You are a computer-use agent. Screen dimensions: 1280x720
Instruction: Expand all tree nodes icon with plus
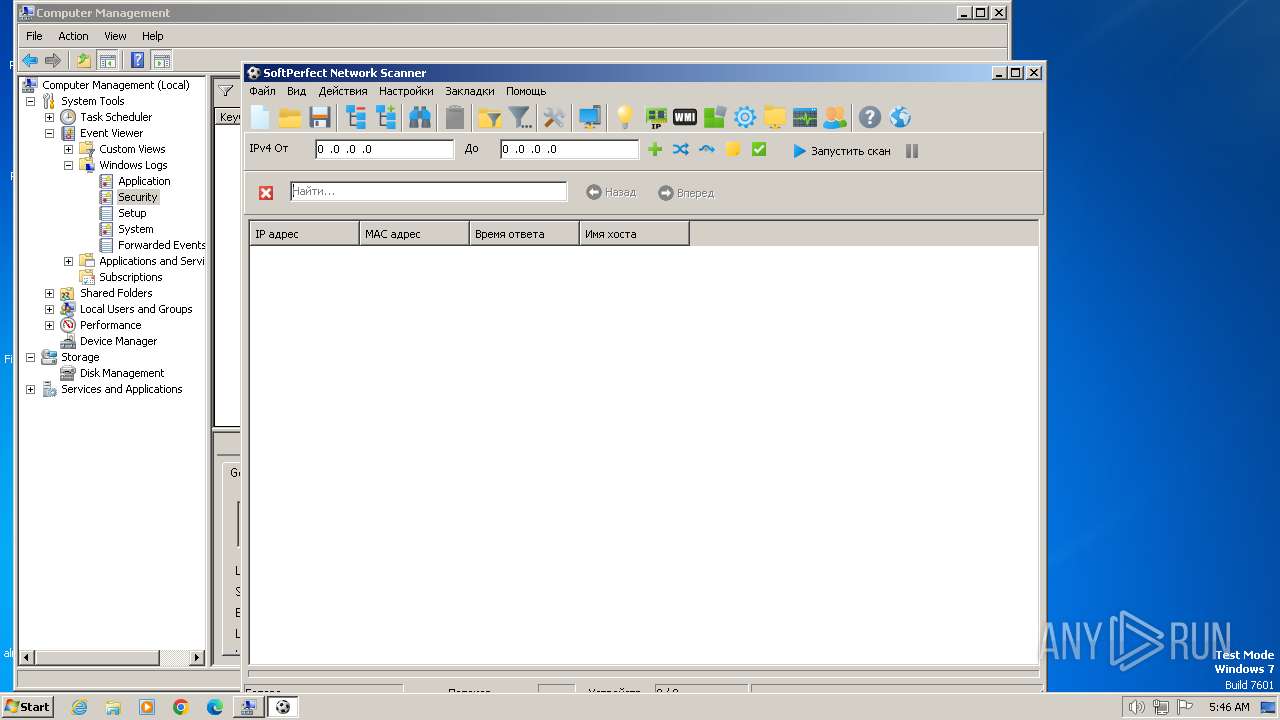(386, 118)
